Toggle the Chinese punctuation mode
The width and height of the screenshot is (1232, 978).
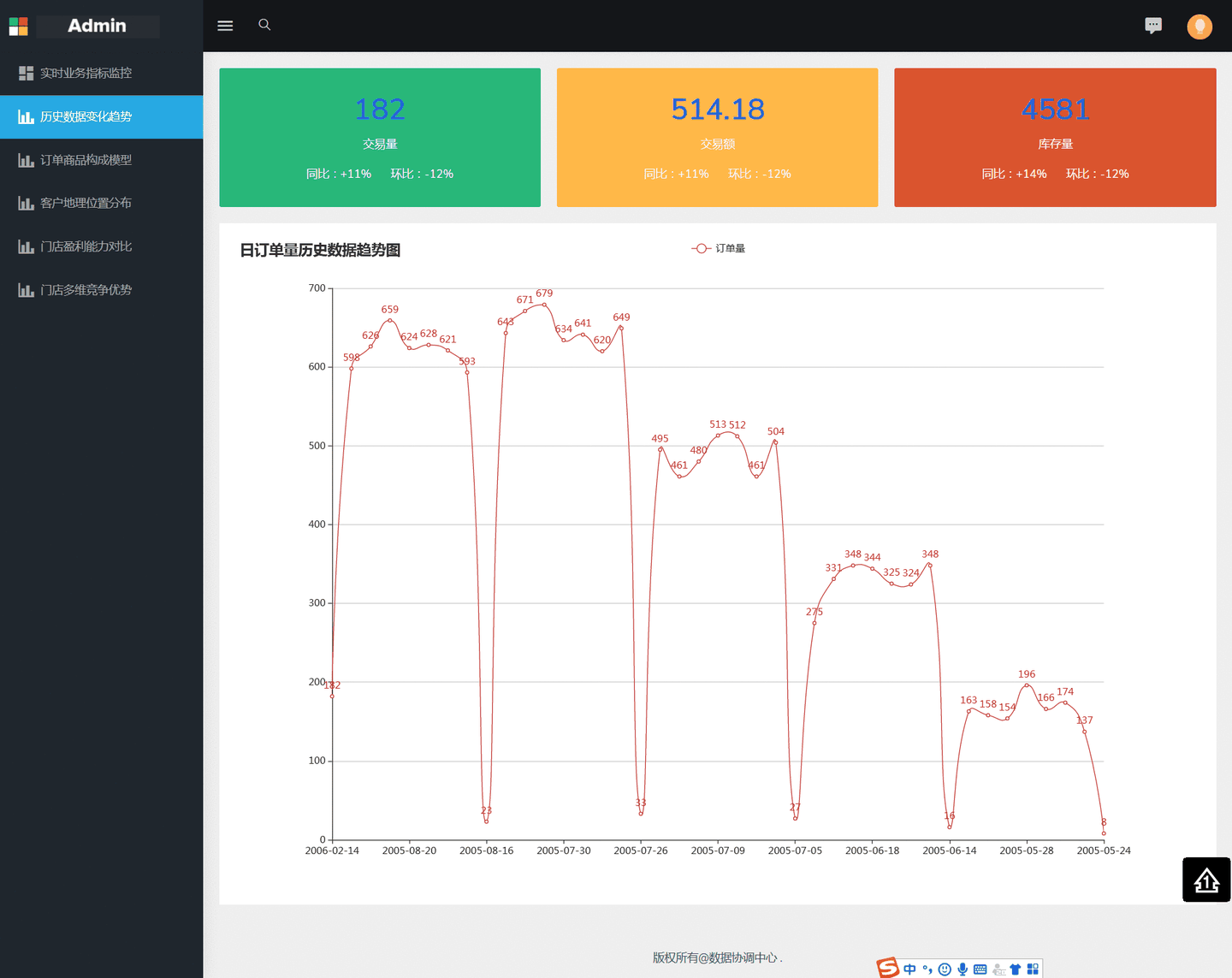[x=927, y=969]
